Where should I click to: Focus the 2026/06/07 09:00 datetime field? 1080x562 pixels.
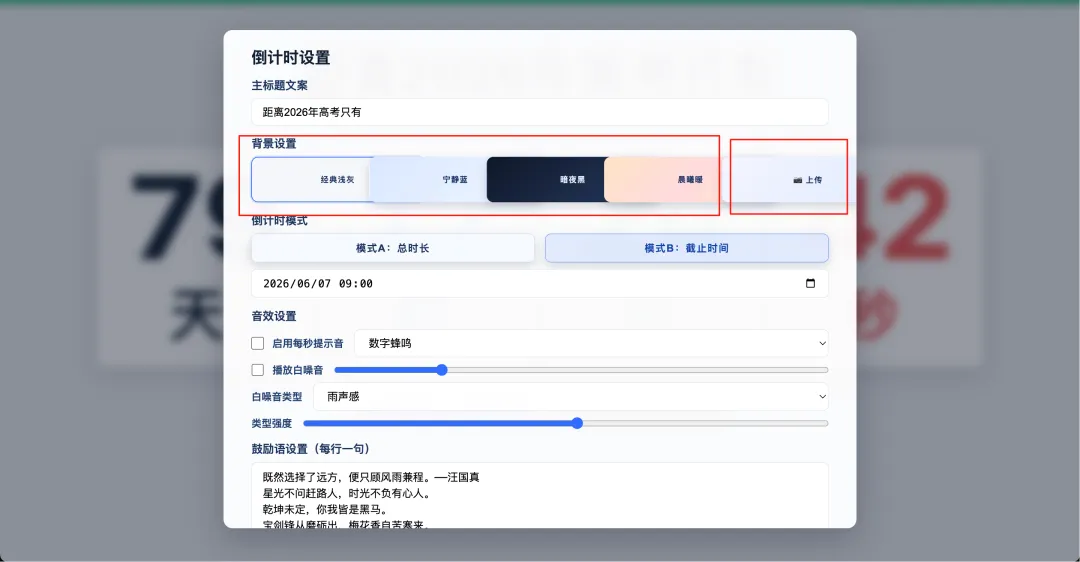[540, 283]
